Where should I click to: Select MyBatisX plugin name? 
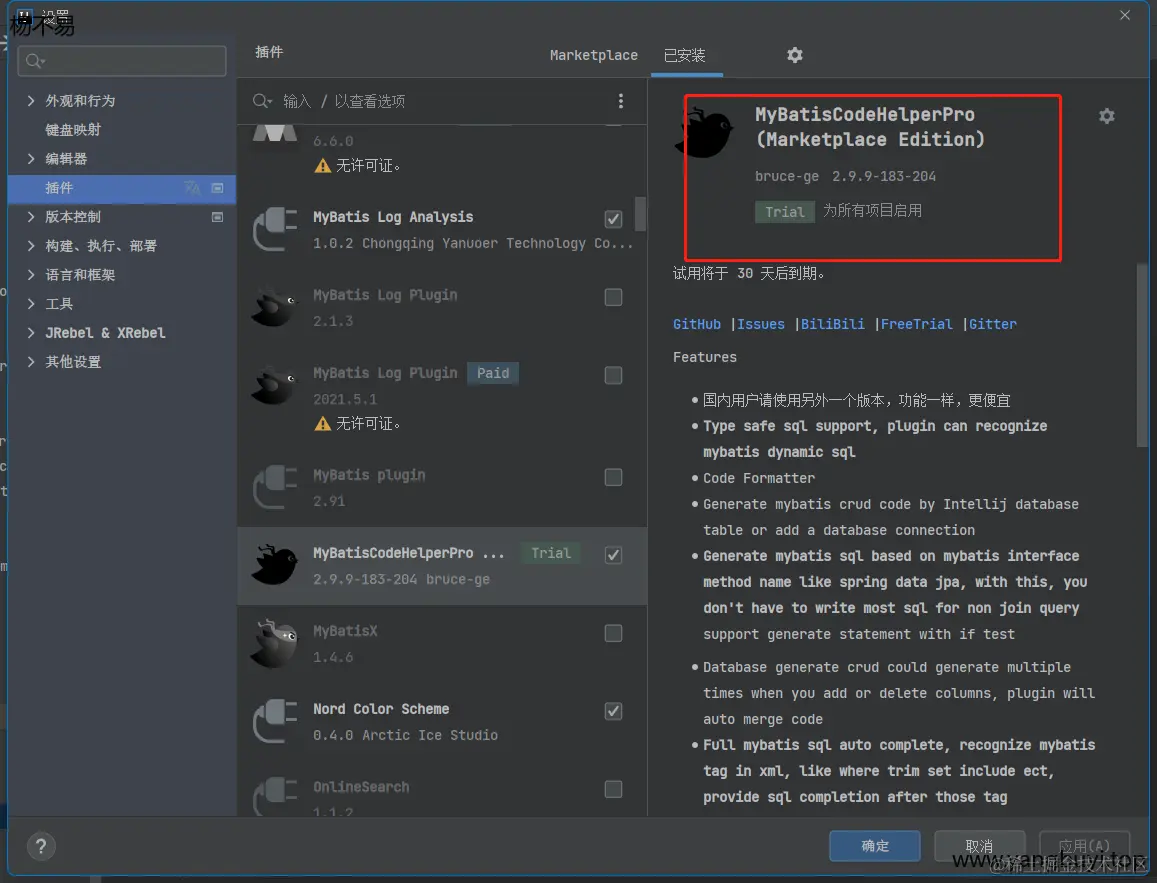[345, 631]
